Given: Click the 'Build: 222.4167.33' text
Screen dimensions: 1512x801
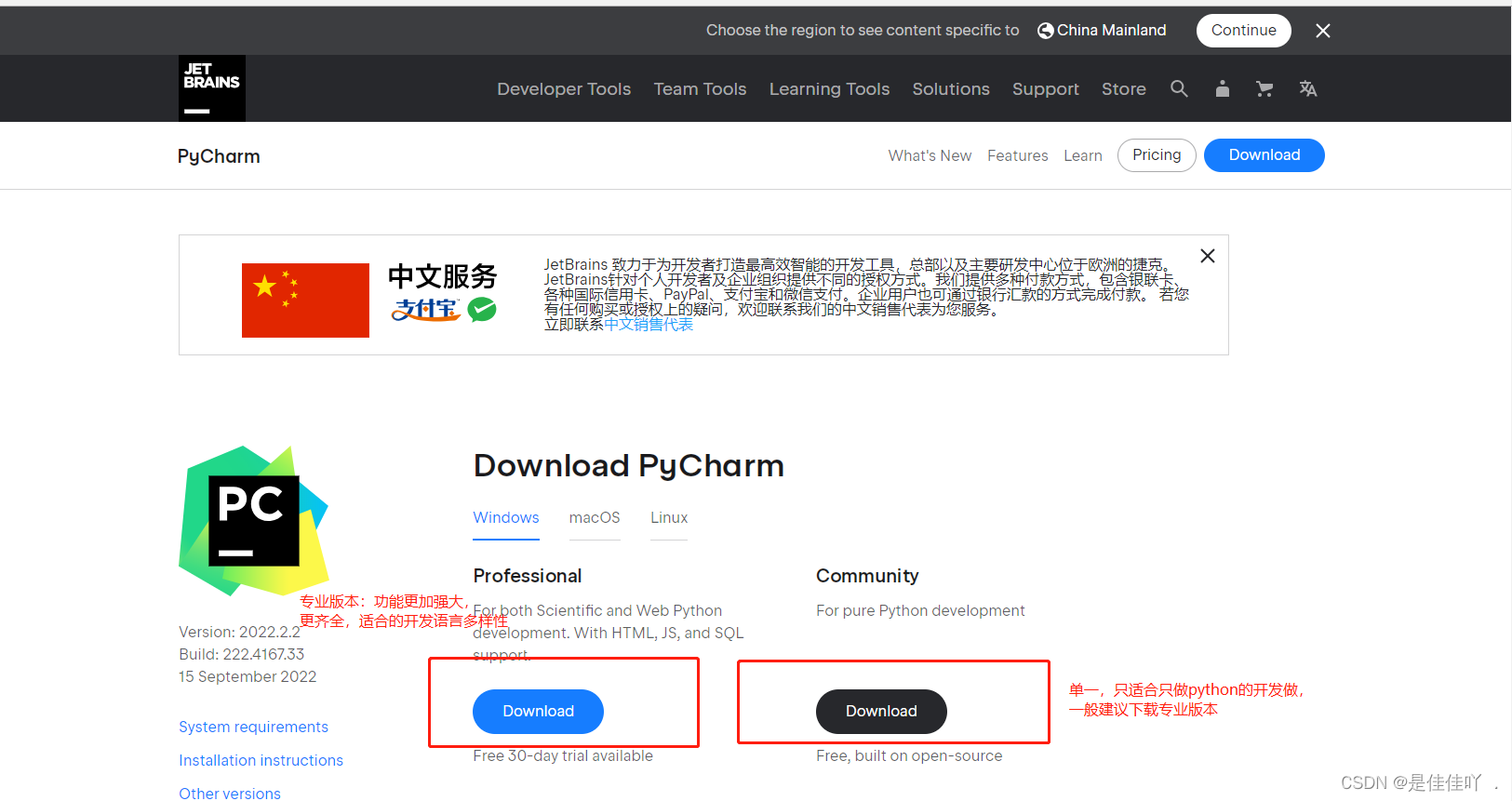Looking at the screenshot, I should 242,655.
